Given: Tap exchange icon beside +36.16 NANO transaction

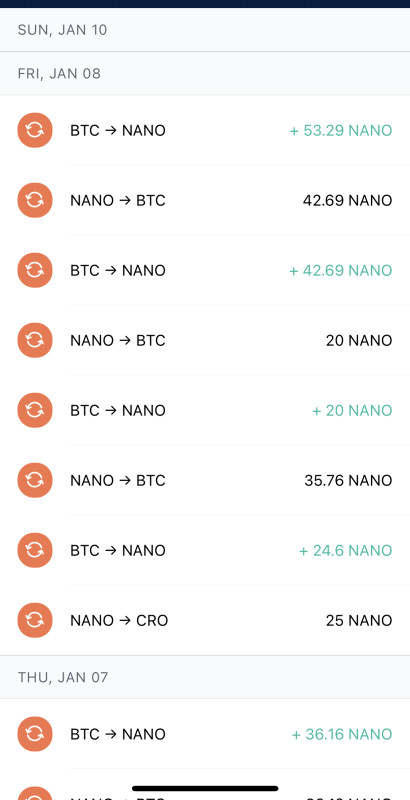Looking at the screenshot, I should [x=35, y=734].
